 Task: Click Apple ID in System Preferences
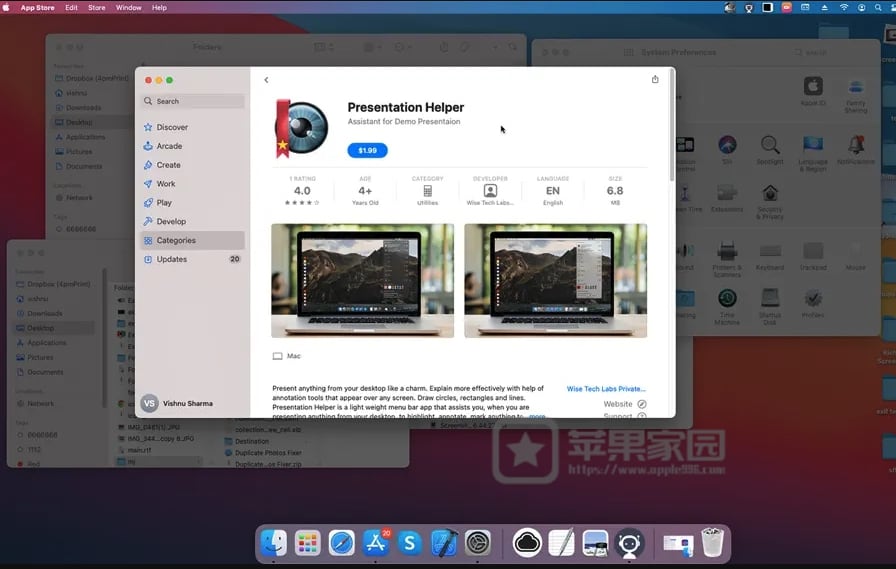point(813,91)
